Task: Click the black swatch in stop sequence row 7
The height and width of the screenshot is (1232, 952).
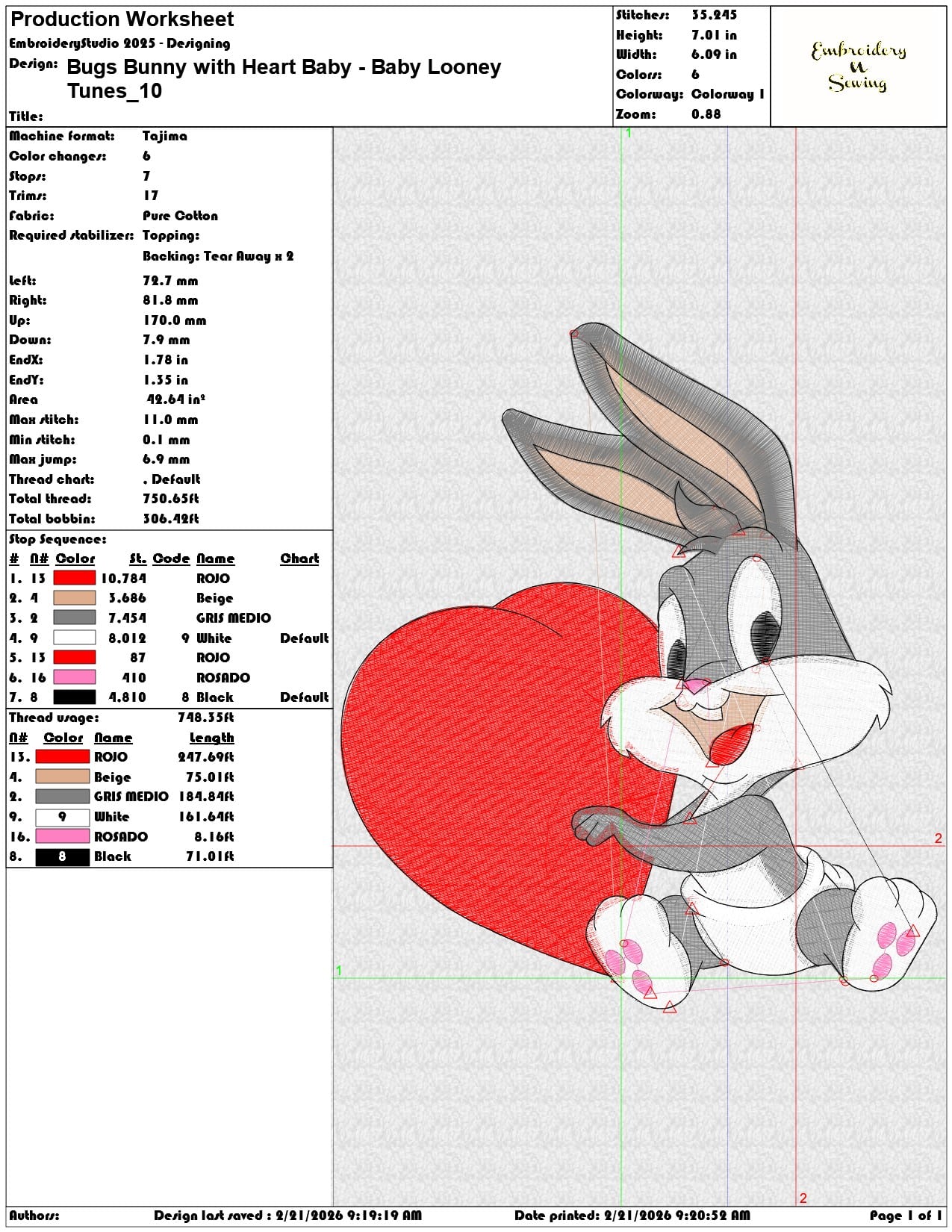Action: coord(75,697)
